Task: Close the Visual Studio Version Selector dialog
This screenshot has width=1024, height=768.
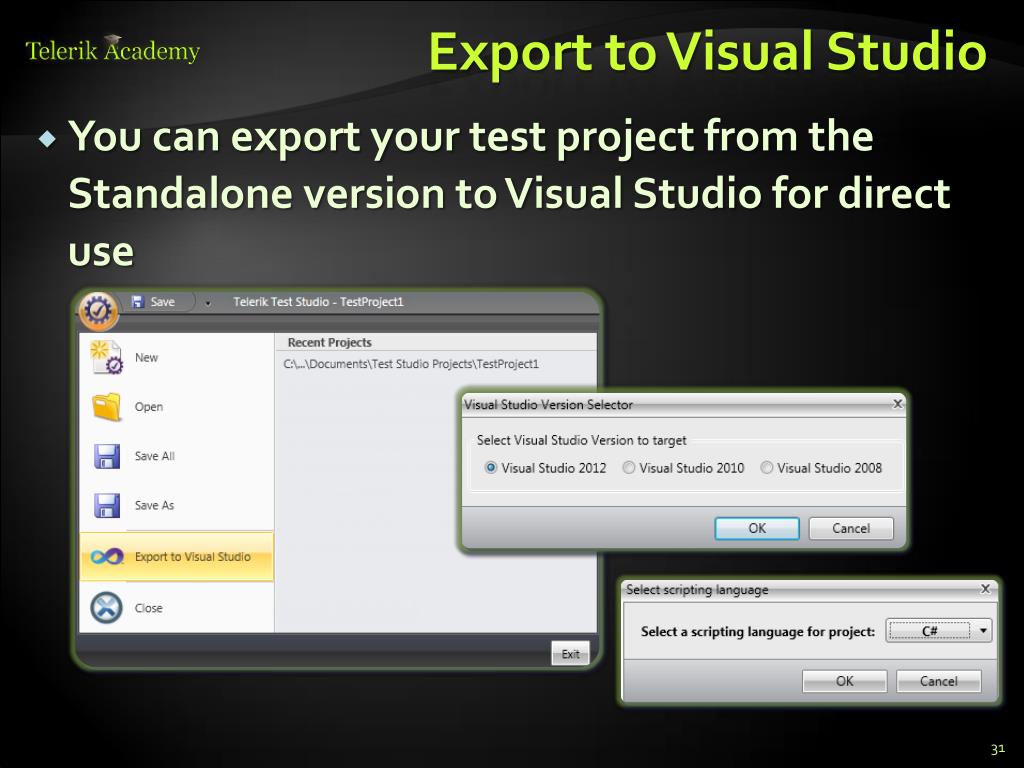Action: point(897,404)
